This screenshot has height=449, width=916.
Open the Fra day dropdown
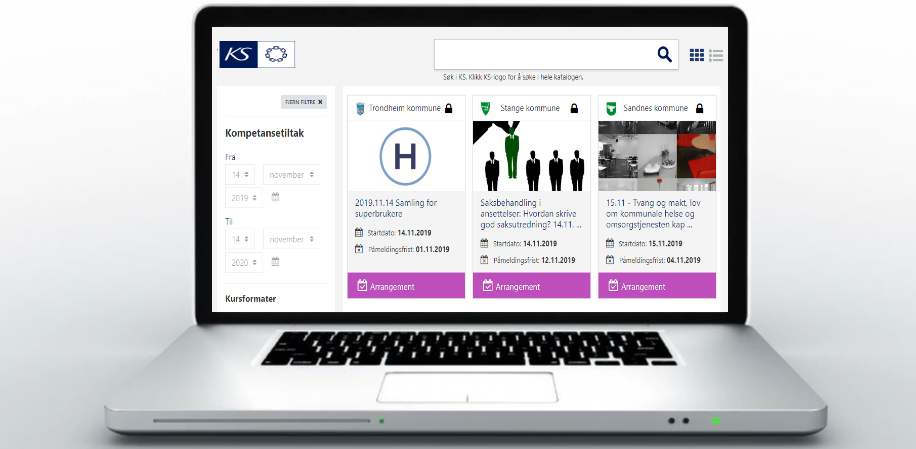coord(240,175)
